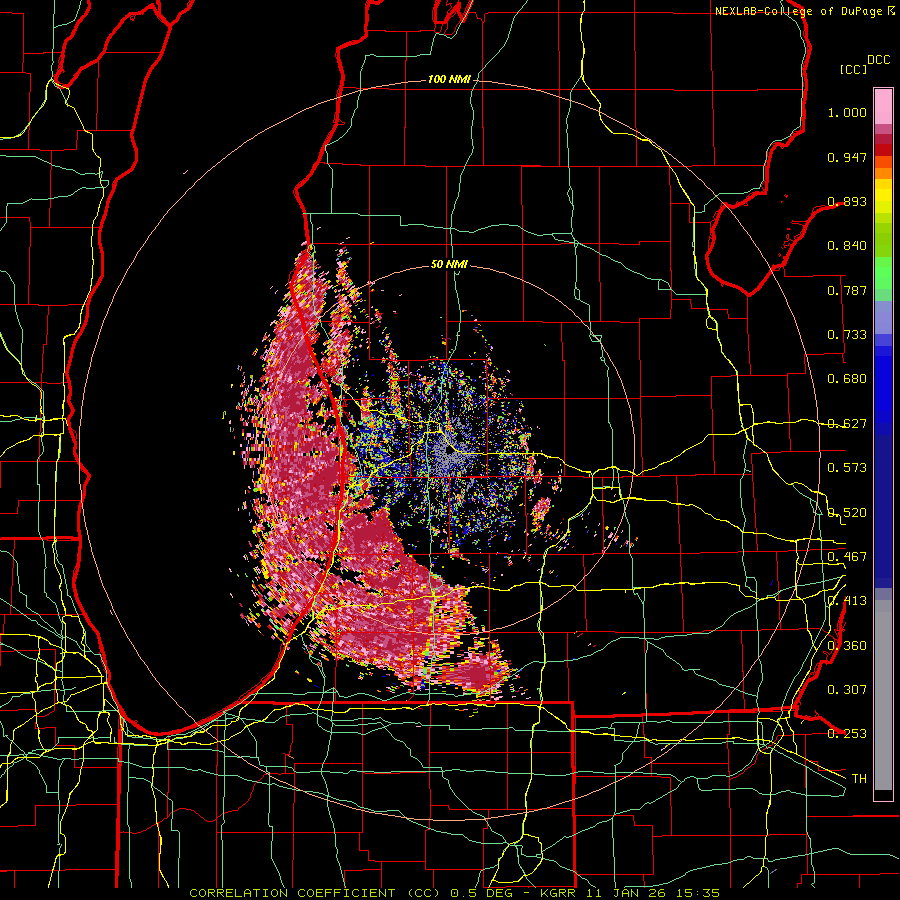Click the 0.467 legend value

[x=847, y=557]
